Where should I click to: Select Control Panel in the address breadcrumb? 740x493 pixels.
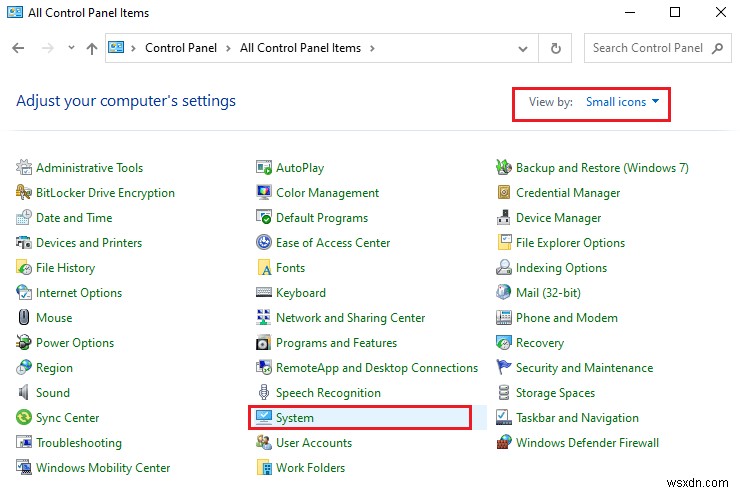coord(178,48)
